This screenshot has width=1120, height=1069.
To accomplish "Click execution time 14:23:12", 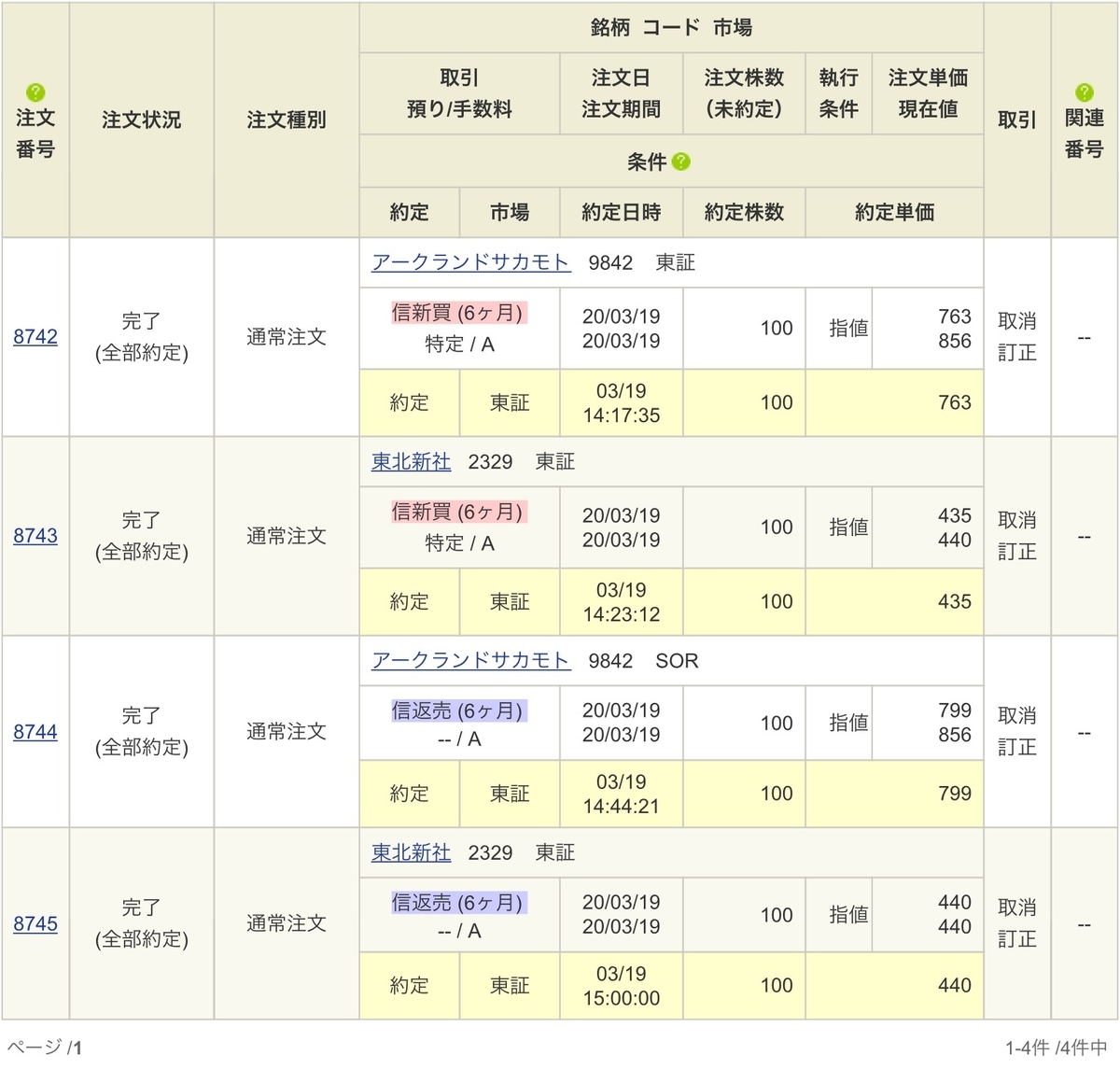I will (x=622, y=614).
